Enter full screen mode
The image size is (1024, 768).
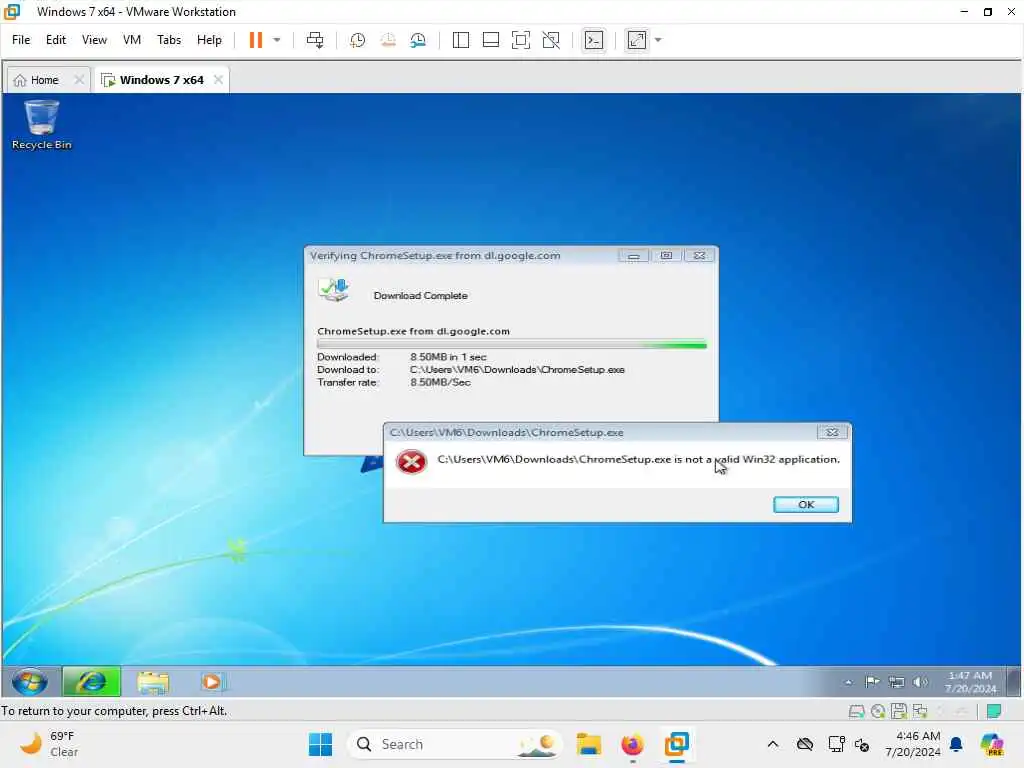pos(520,40)
